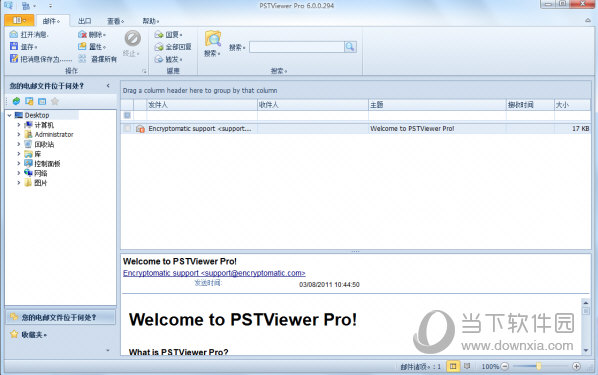The height and width of the screenshot is (375, 598).
Task: Click the magnifier button beside search box
Action: click(350, 47)
